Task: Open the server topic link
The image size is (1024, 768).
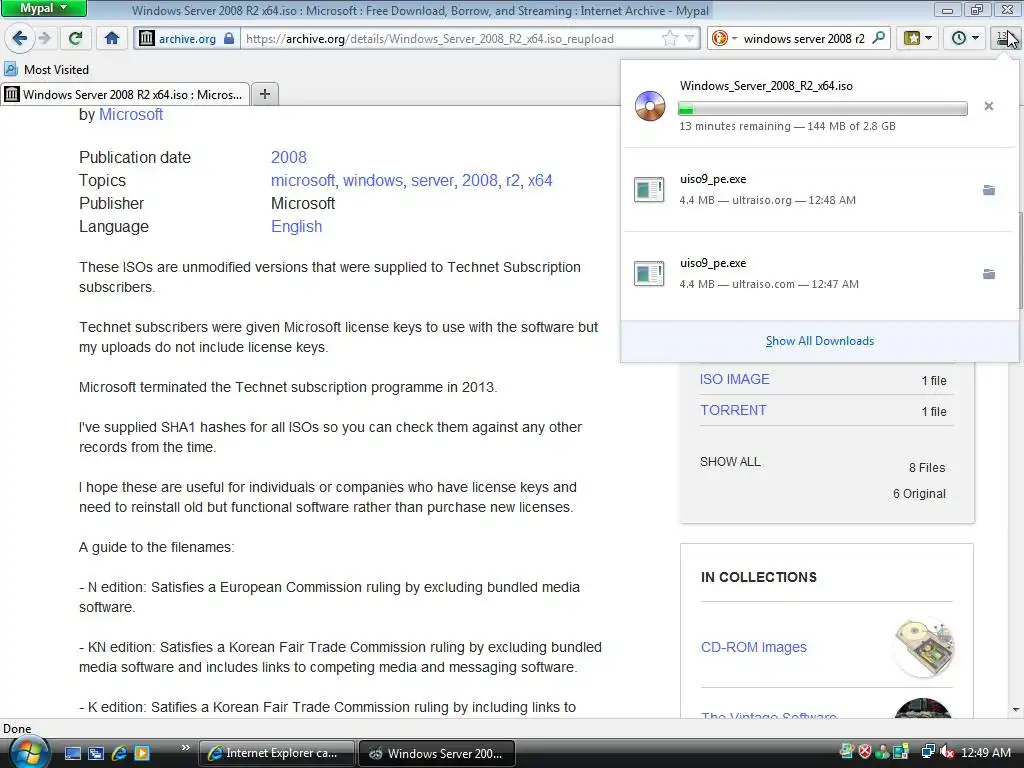Action: click(432, 180)
